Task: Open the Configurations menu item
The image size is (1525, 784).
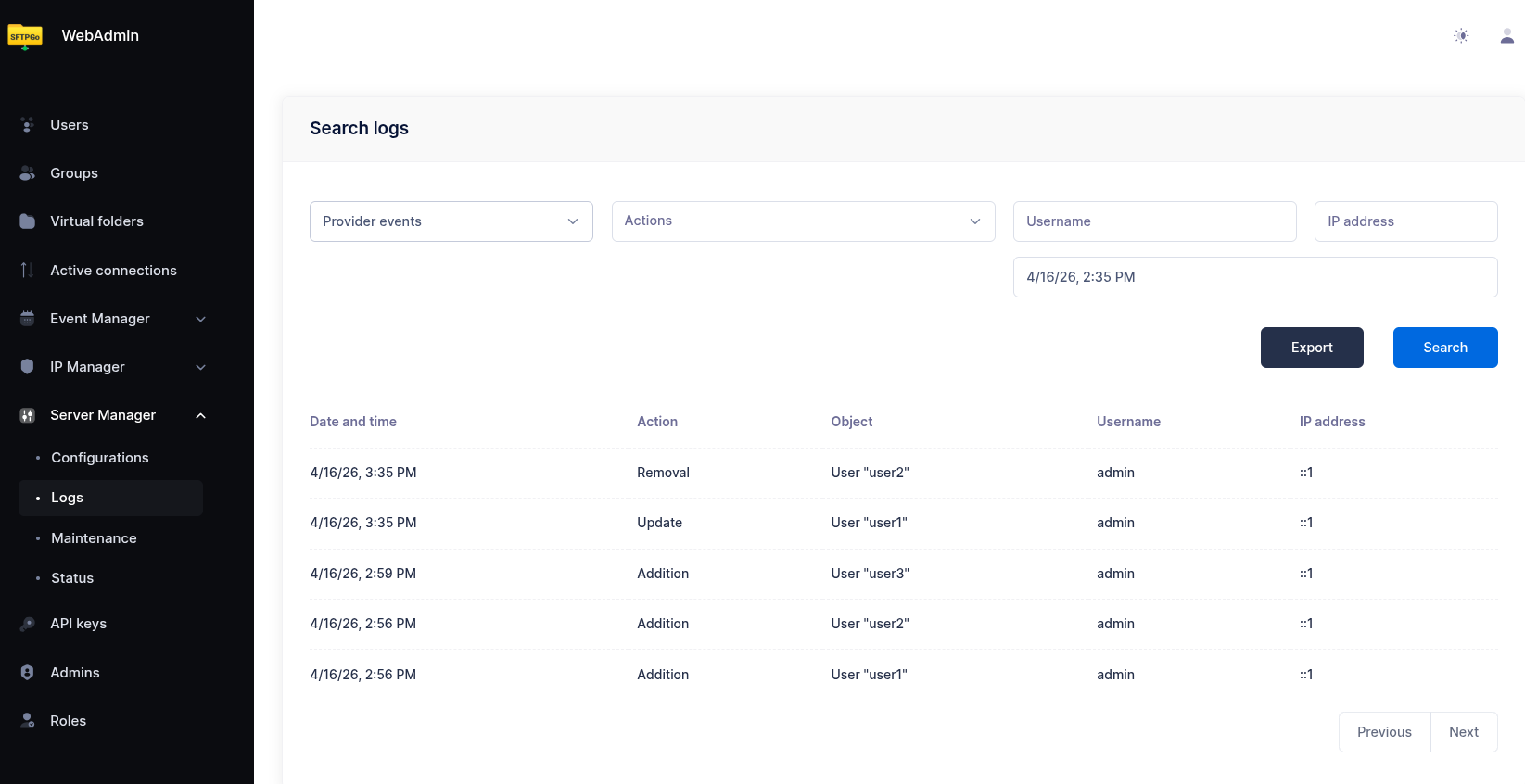Action: [100, 458]
